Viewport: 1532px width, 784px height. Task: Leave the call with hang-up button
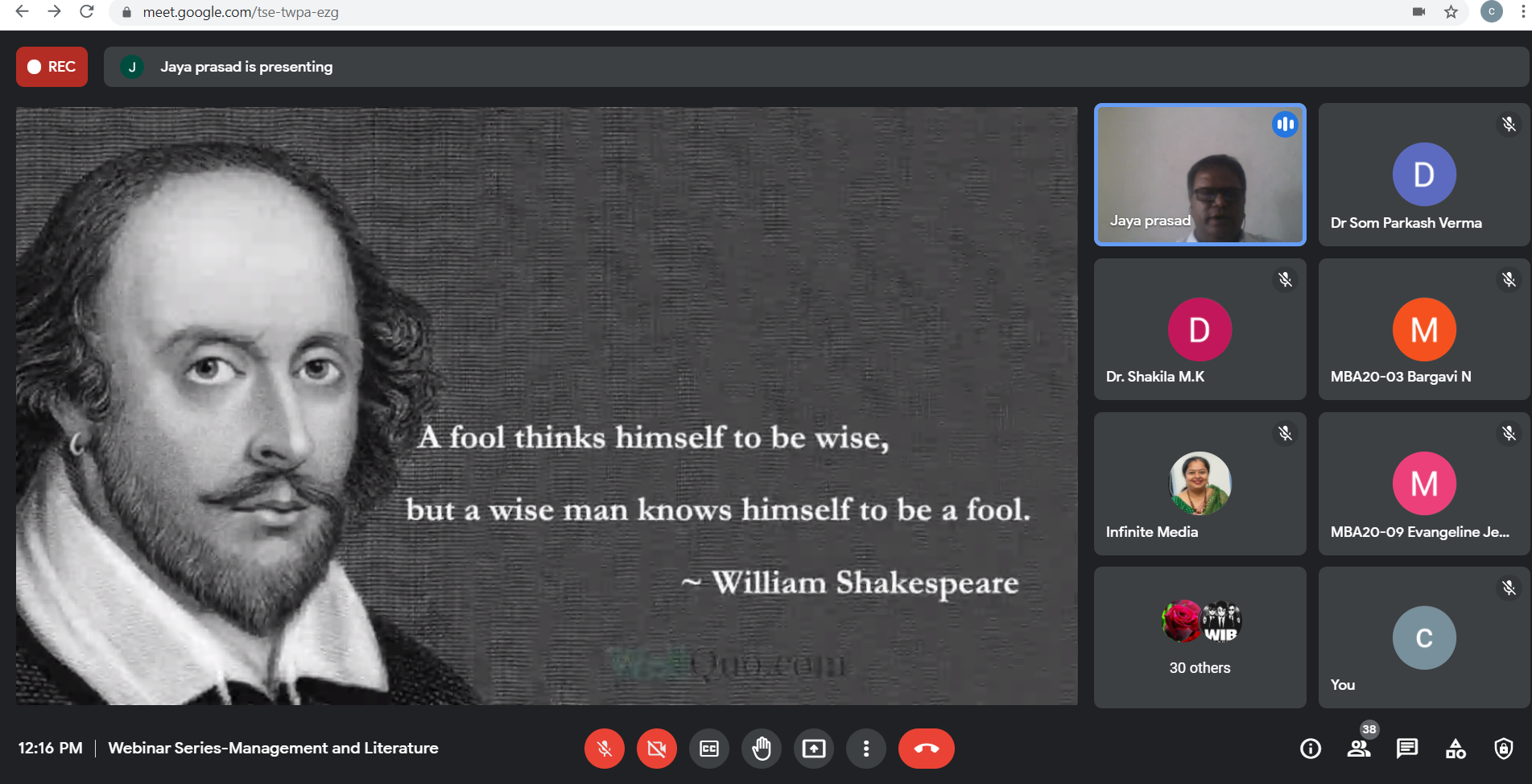(x=927, y=749)
